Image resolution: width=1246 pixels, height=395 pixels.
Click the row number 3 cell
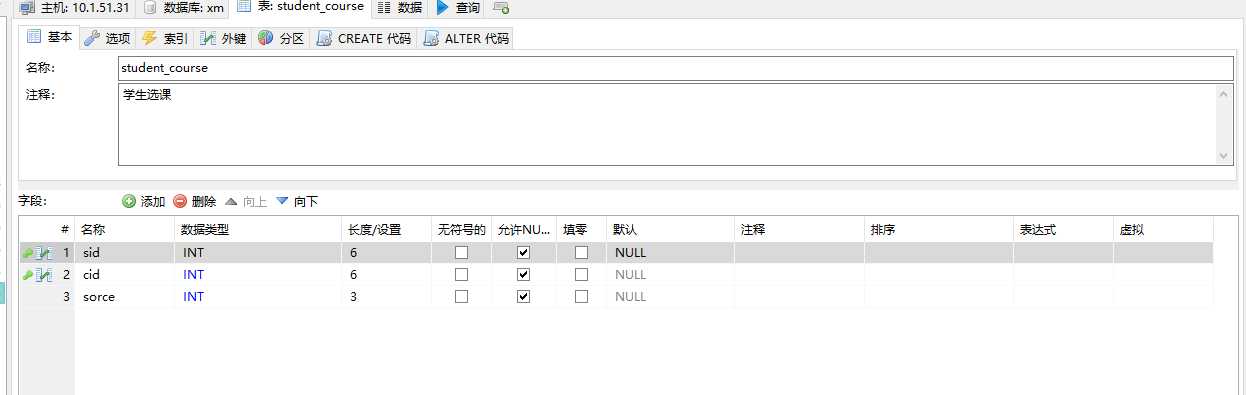point(47,297)
